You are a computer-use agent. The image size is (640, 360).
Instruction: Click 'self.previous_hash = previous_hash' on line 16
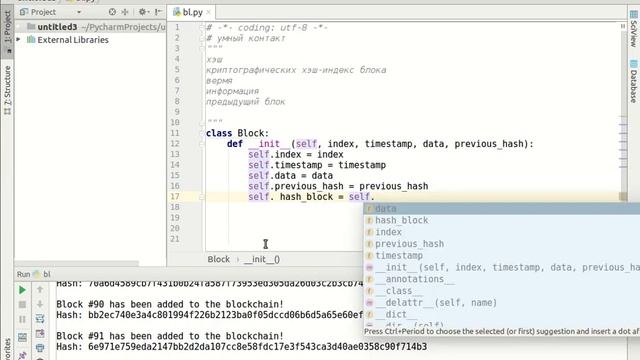pyautogui.click(x=338, y=186)
